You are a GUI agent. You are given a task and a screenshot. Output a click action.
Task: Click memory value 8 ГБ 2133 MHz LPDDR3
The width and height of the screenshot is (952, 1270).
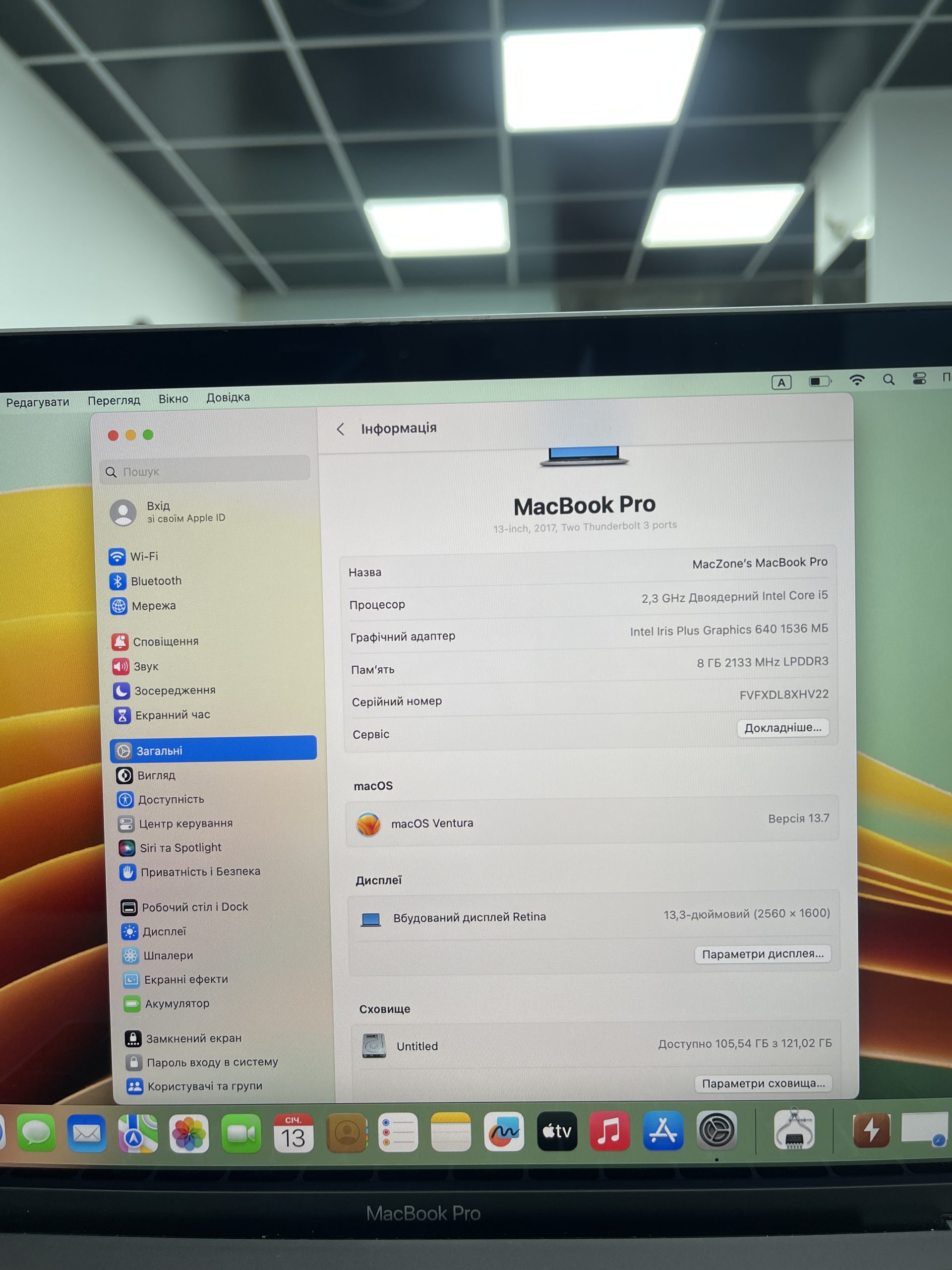click(x=763, y=662)
